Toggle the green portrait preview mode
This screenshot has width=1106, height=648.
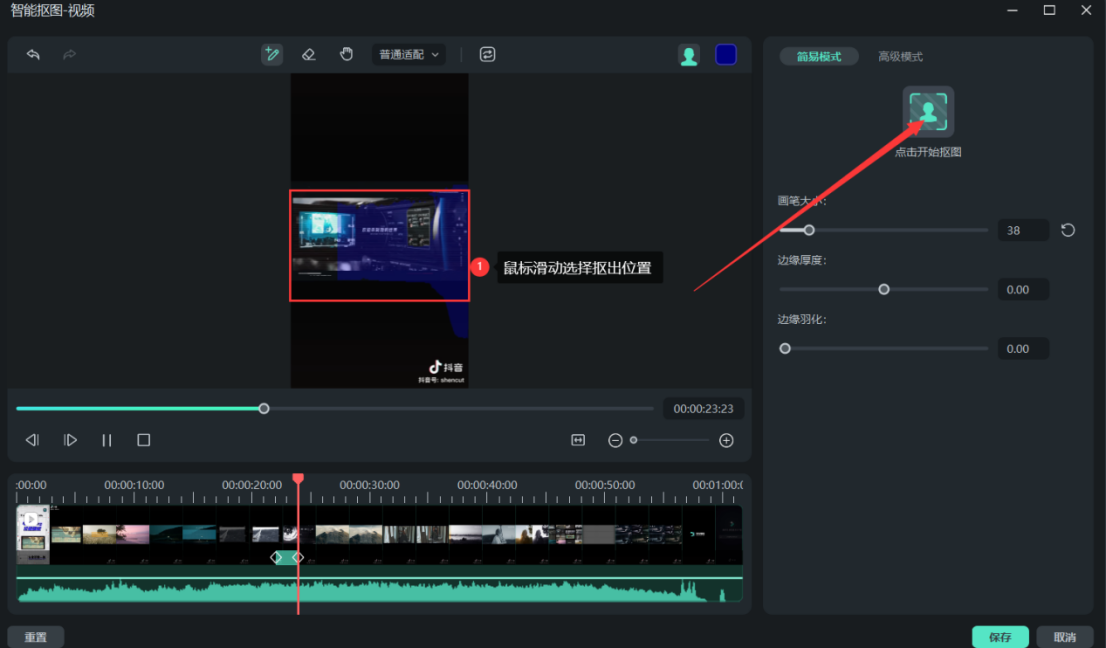(x=689, y=56)
